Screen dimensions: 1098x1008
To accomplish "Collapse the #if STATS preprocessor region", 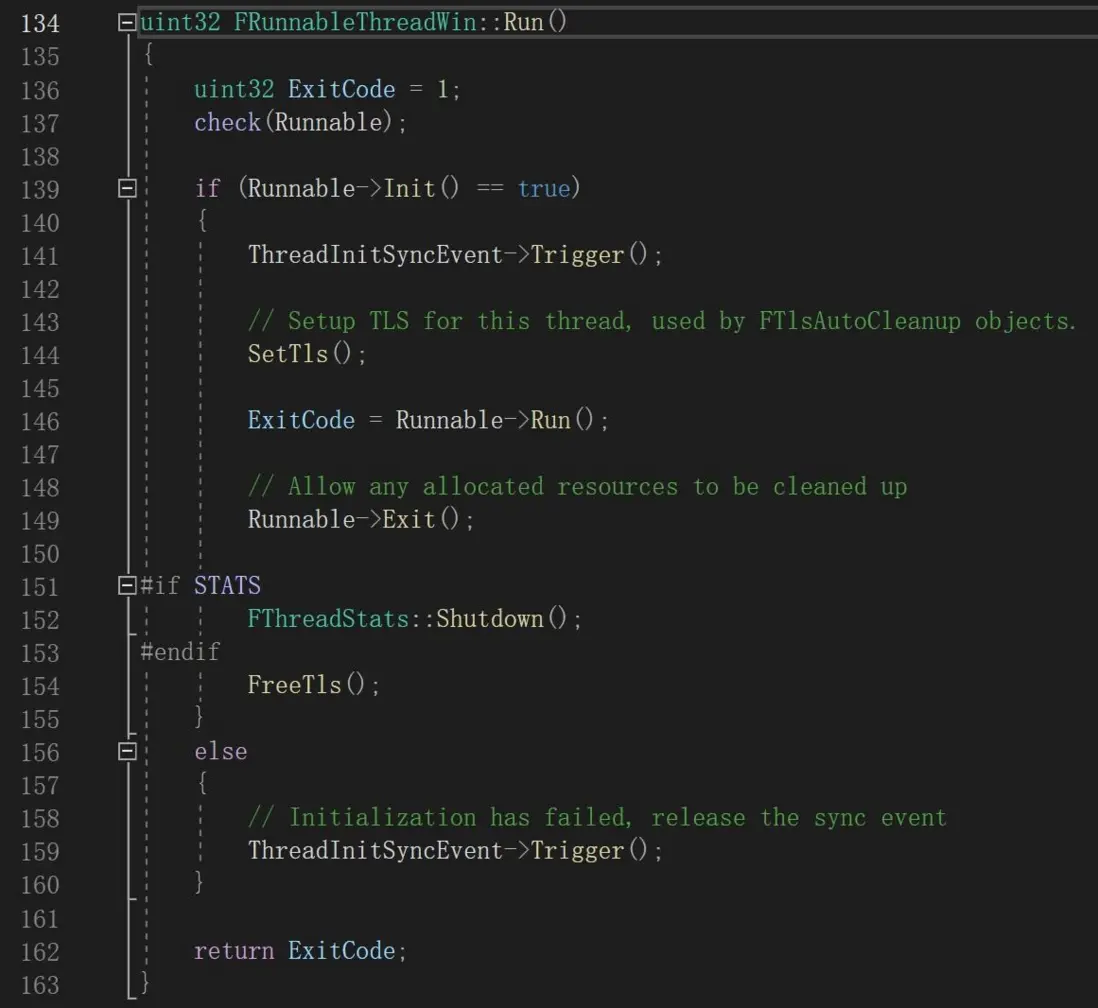I will (126, 585).
